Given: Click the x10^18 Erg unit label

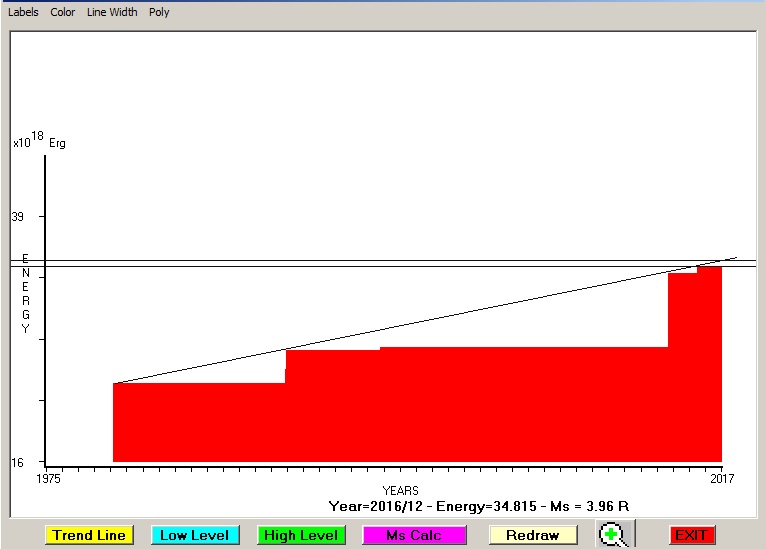Looking at the screenshot, I should click(38, 142).
